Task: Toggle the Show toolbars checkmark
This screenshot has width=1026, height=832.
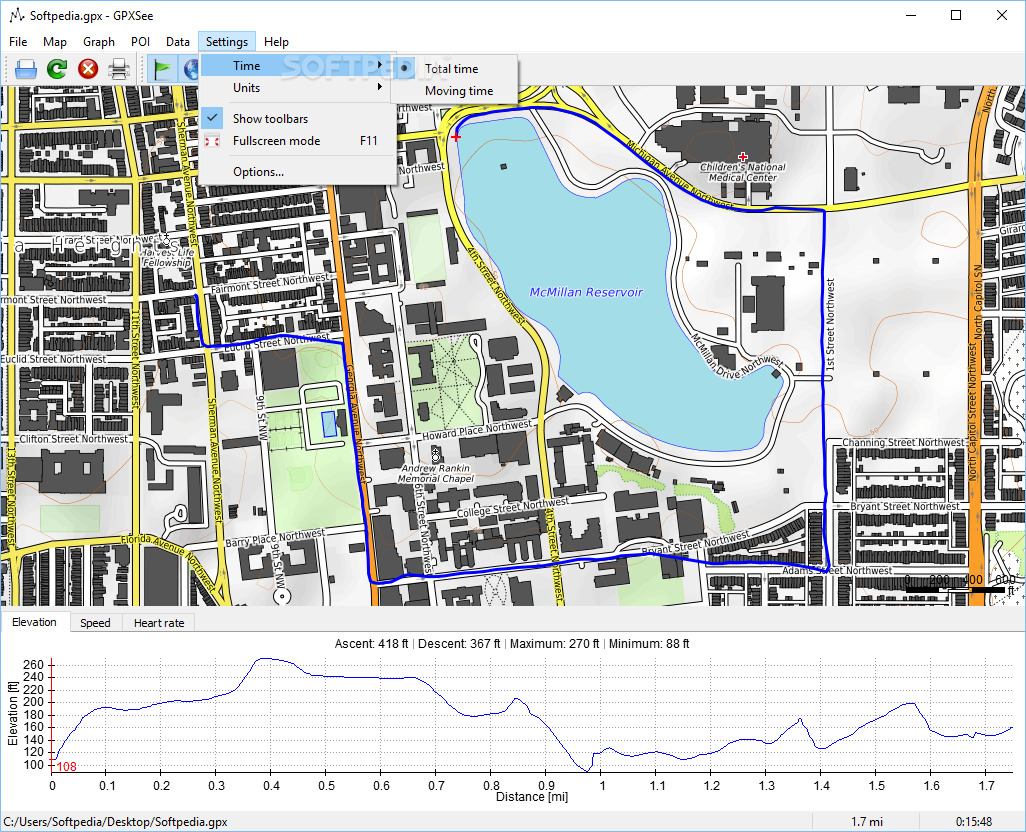Action: (x=212, y=118)
